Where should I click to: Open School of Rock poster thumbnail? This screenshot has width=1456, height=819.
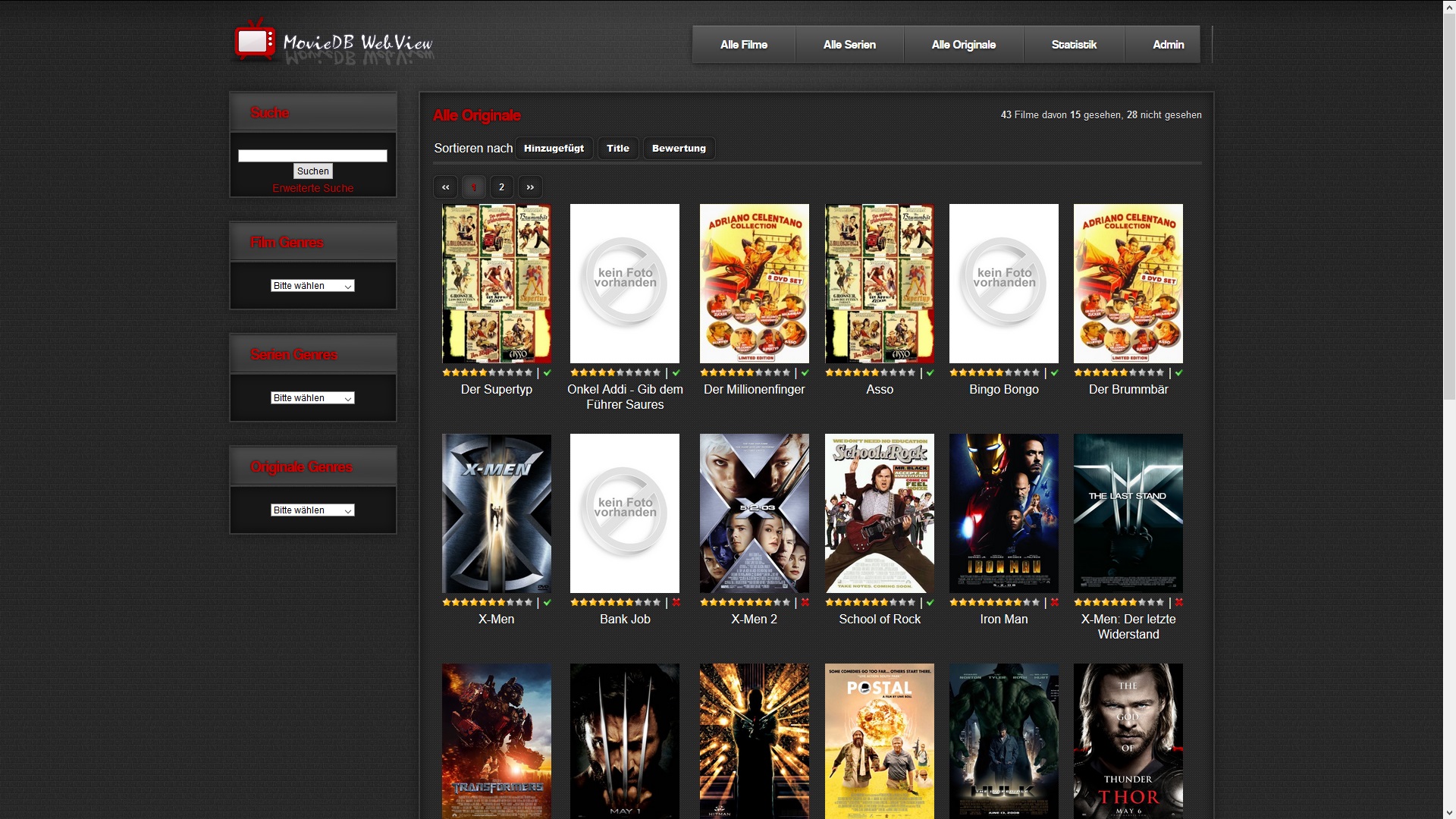pyautogui.click(x=880, y=513)
